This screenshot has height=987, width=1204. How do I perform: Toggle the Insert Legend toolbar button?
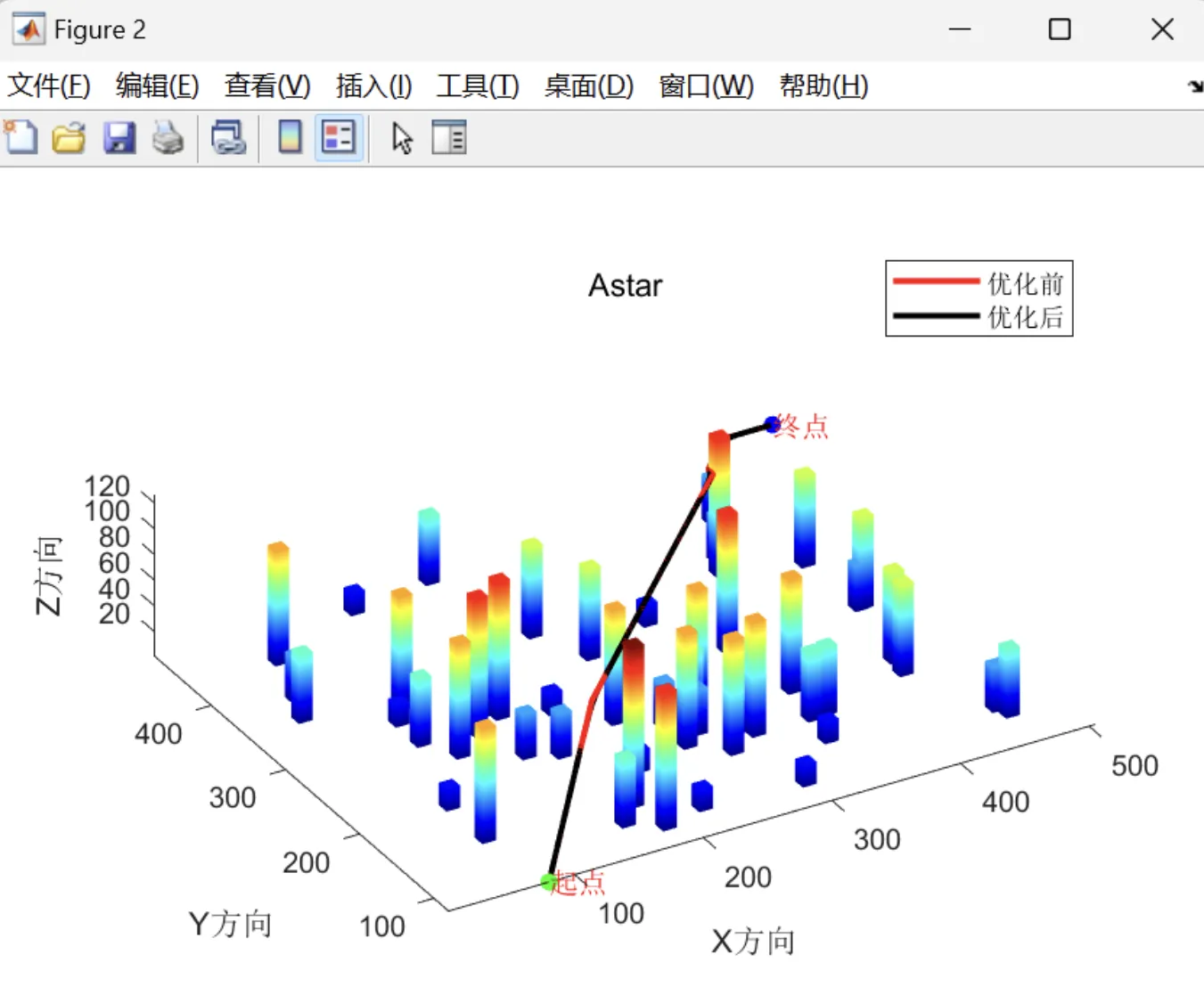(339, 137)
